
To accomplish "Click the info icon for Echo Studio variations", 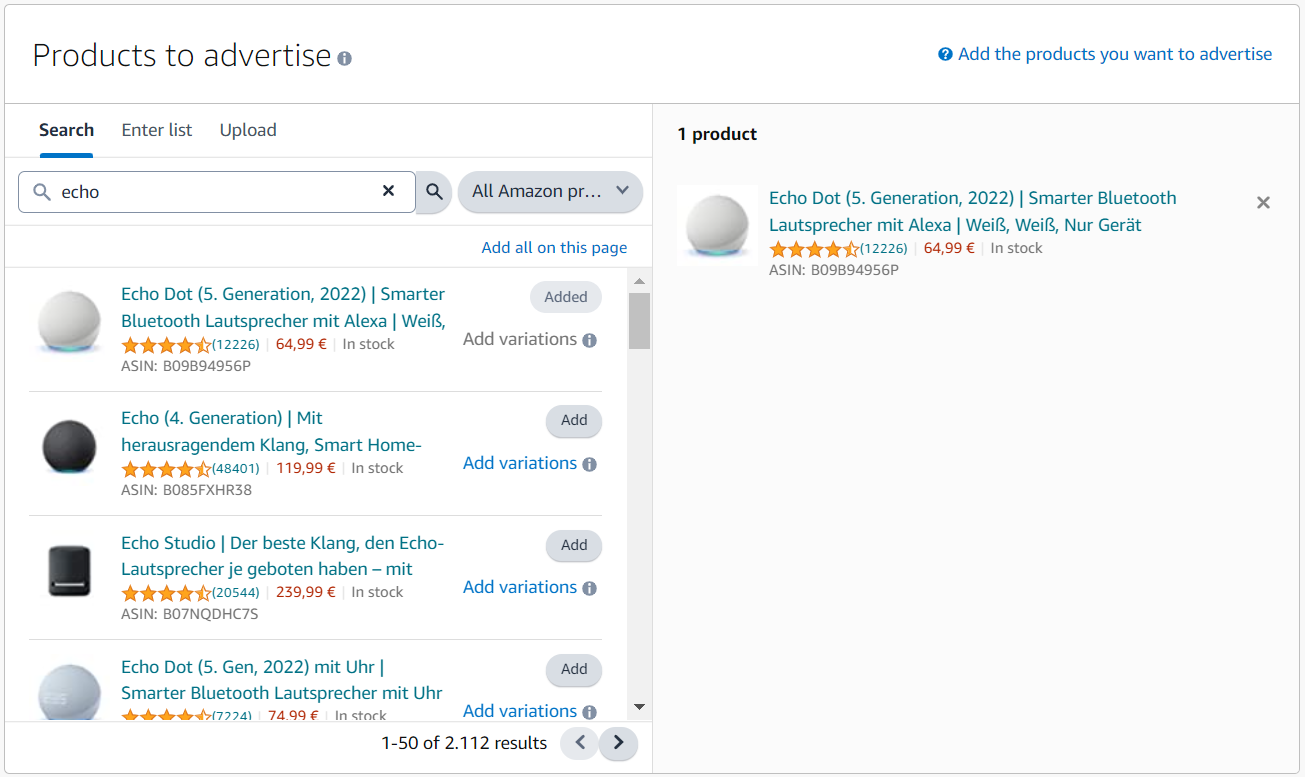I will [x=589, y=588].
